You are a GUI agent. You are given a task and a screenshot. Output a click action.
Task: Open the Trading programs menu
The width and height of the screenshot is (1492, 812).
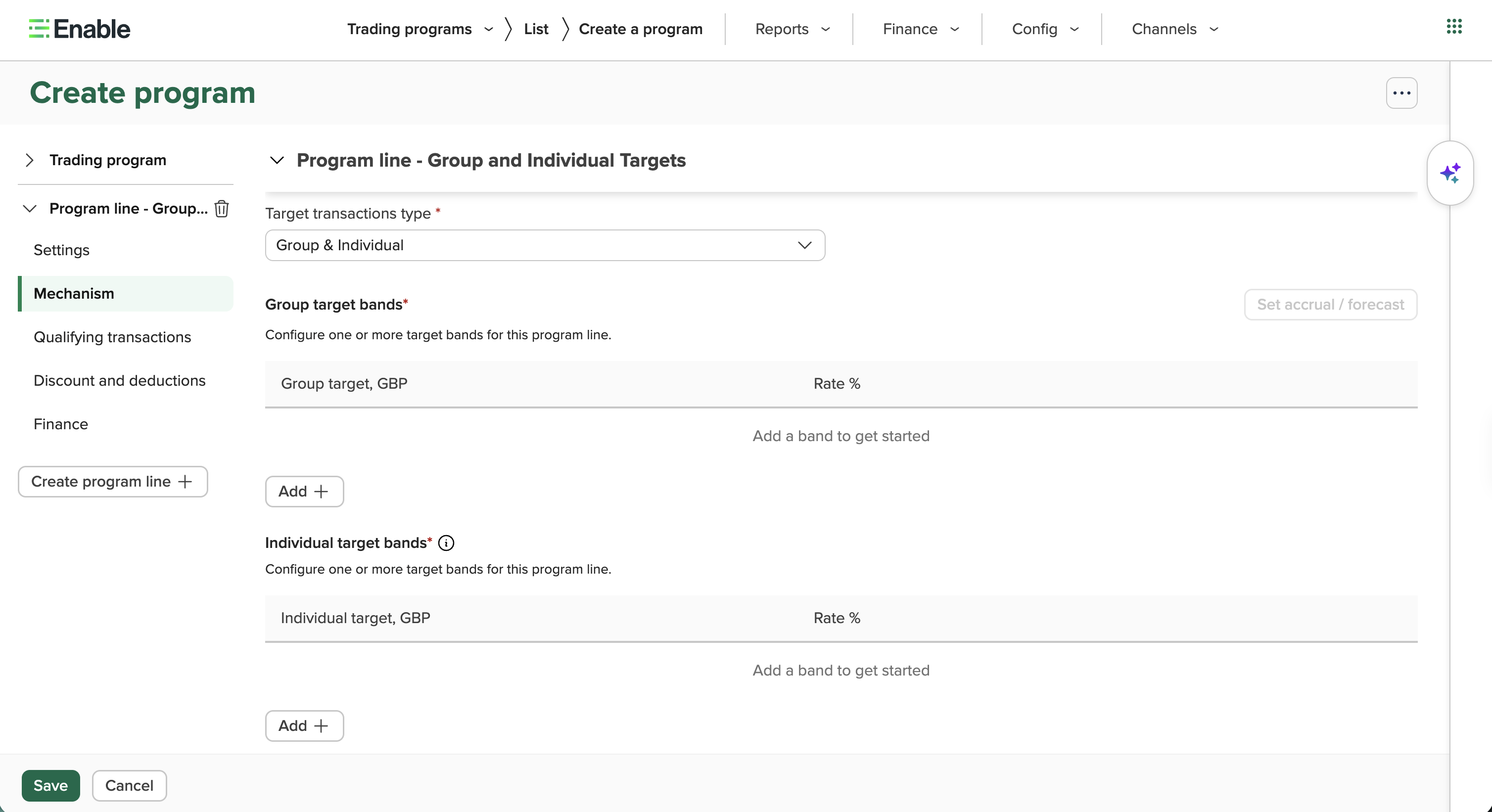point(420,29)
